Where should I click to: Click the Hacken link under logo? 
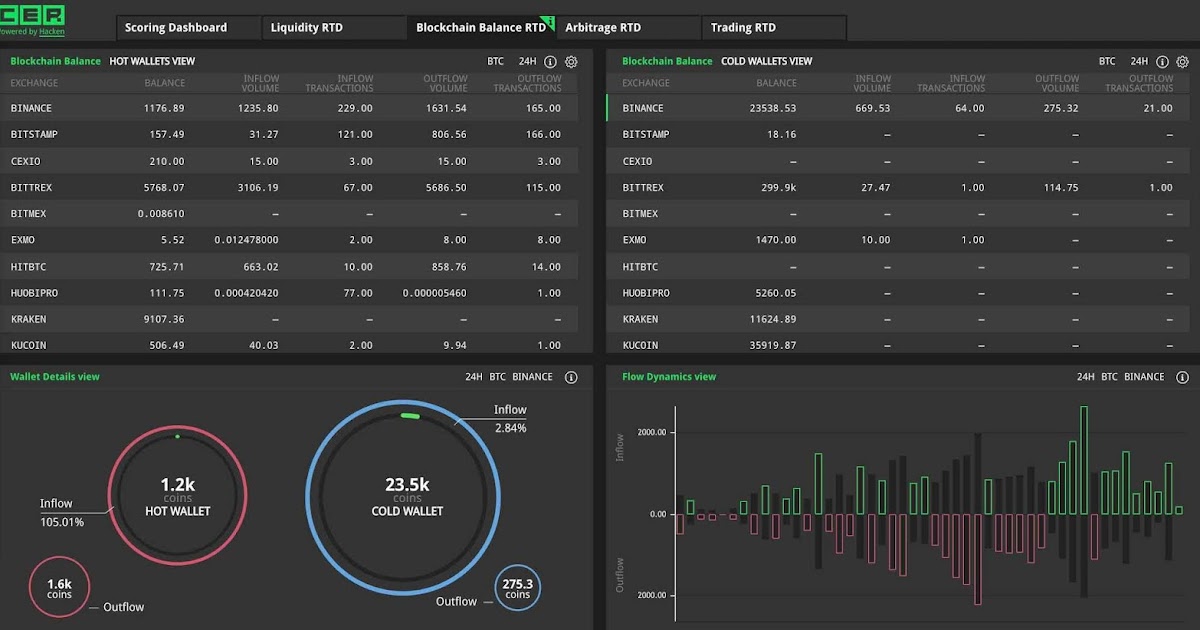54,31
